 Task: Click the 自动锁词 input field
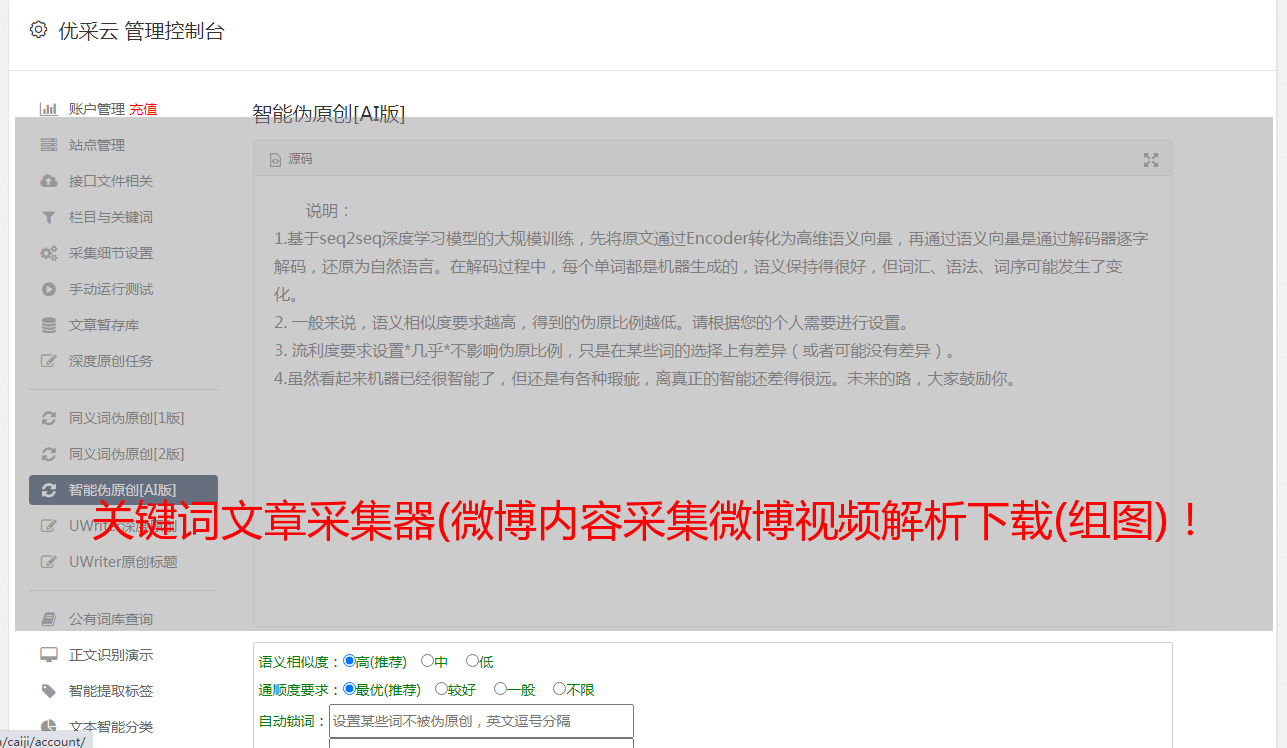[481, 721]
